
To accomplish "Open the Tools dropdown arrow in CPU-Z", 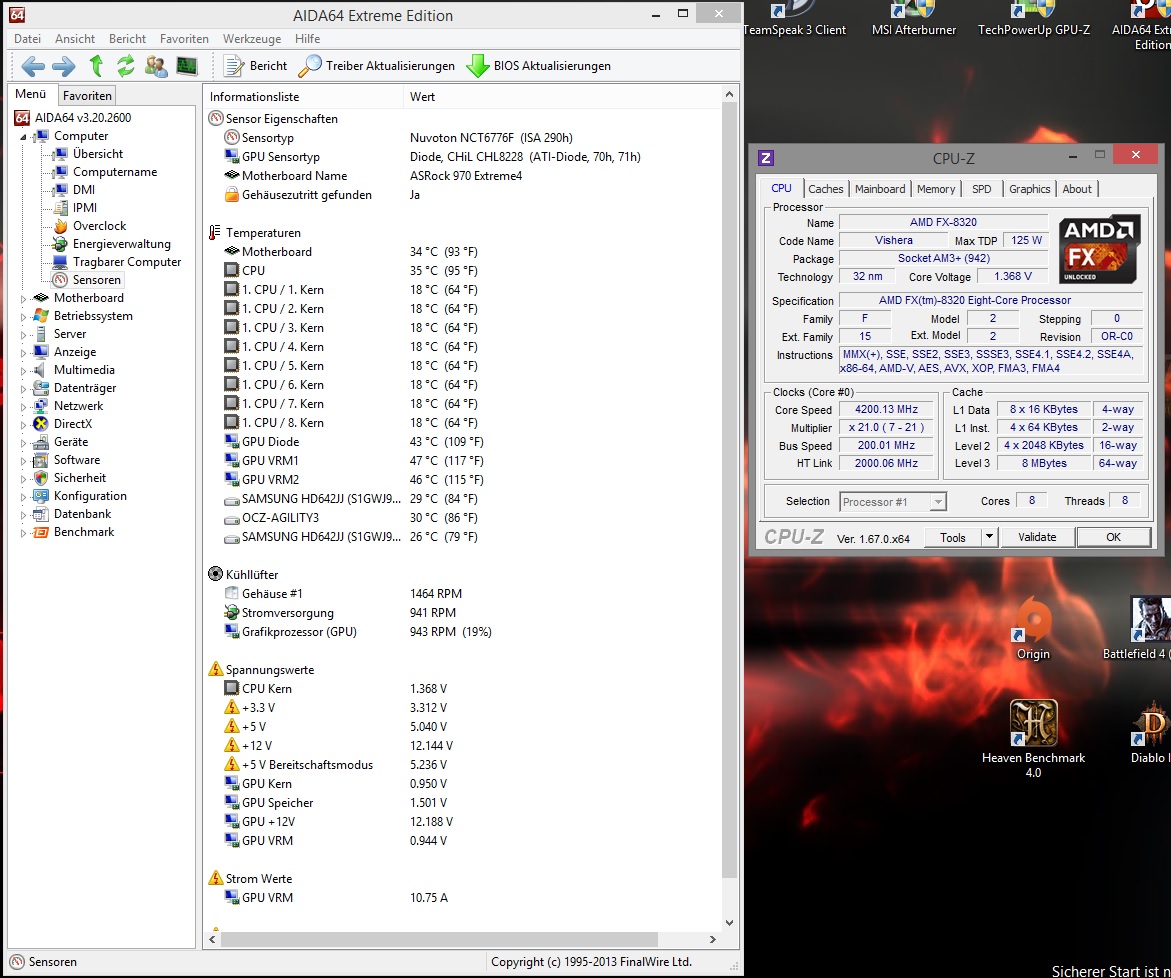I will [989, 537].
